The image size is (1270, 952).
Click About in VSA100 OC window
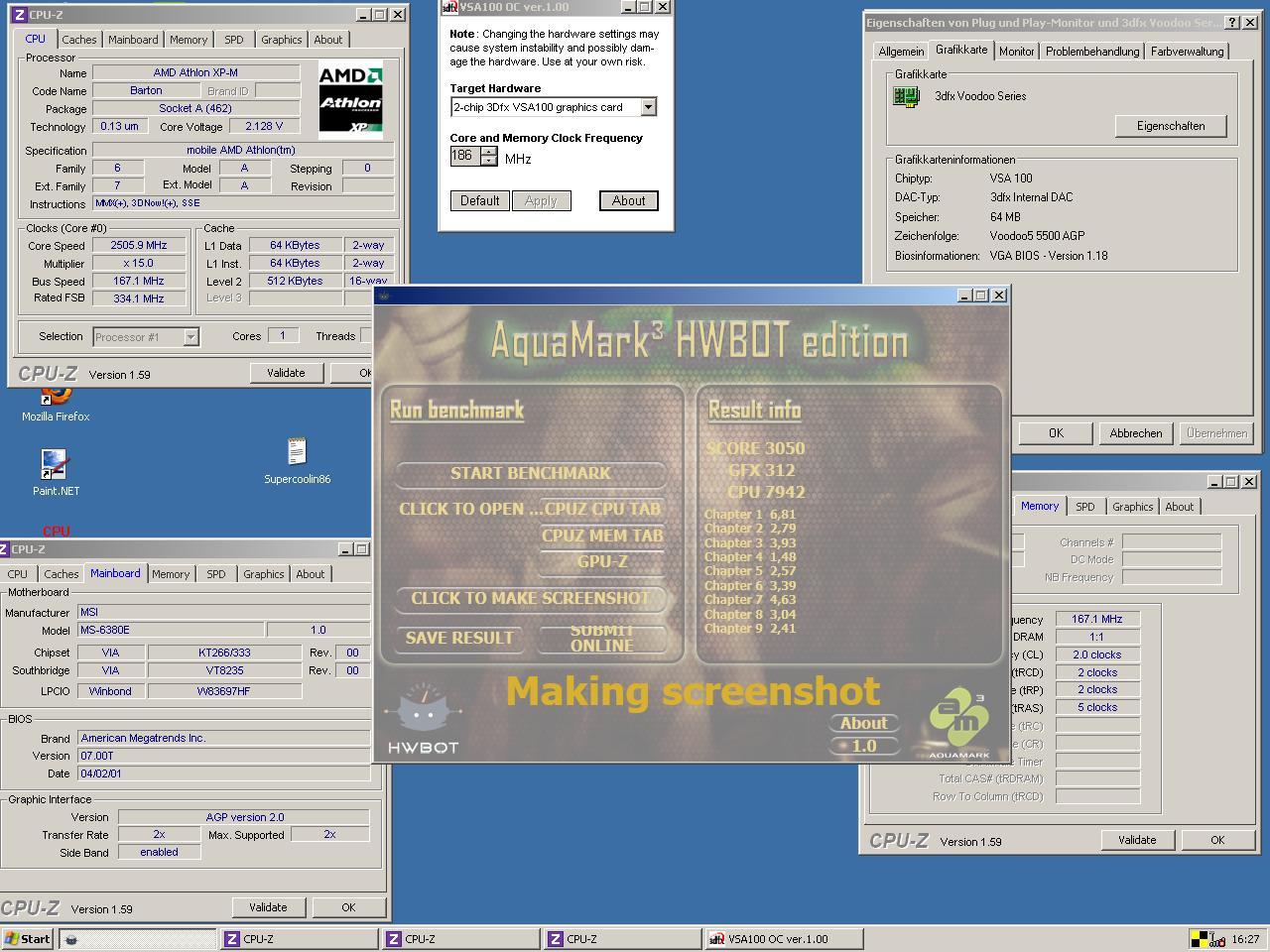(629, 201)
